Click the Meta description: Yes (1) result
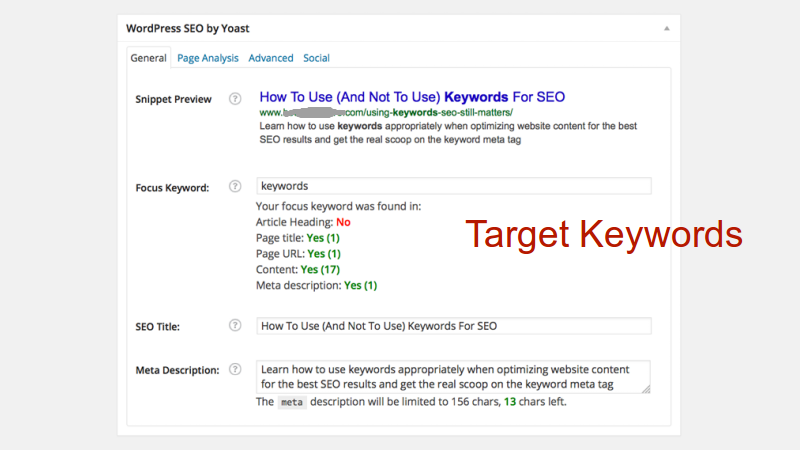800x450 pixels. click(x=316, y=285)
